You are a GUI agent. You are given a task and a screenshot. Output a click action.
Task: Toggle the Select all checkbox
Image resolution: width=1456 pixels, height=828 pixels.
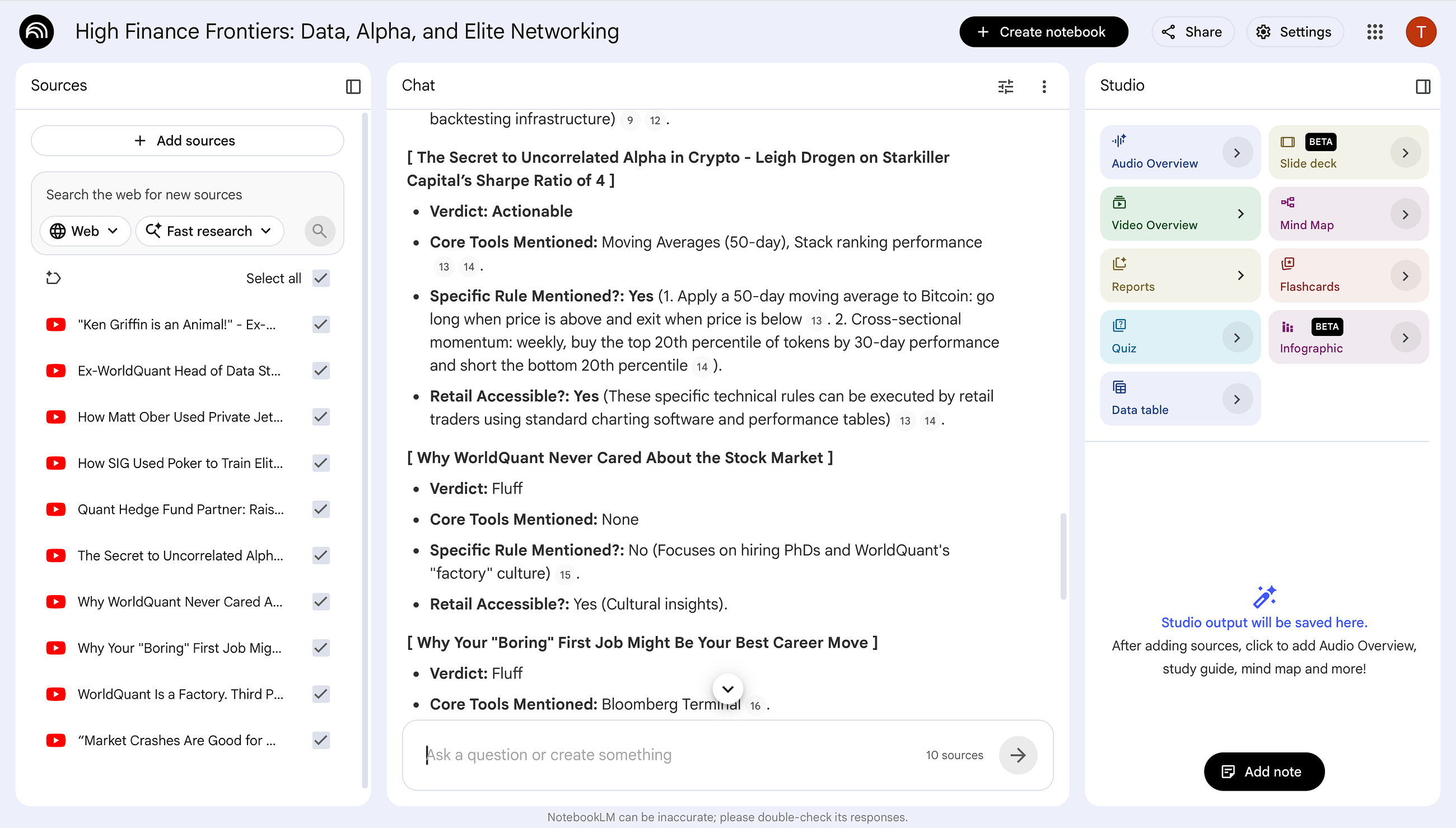[x=321, y=278]
